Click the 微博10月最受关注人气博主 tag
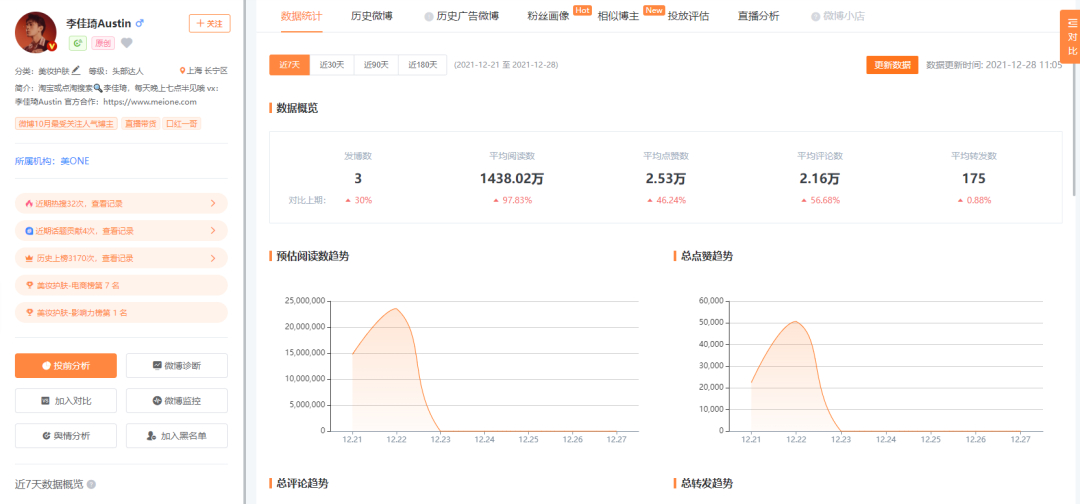The height and width of the screenshot is (504, 1080). click(x=67, y=123)
